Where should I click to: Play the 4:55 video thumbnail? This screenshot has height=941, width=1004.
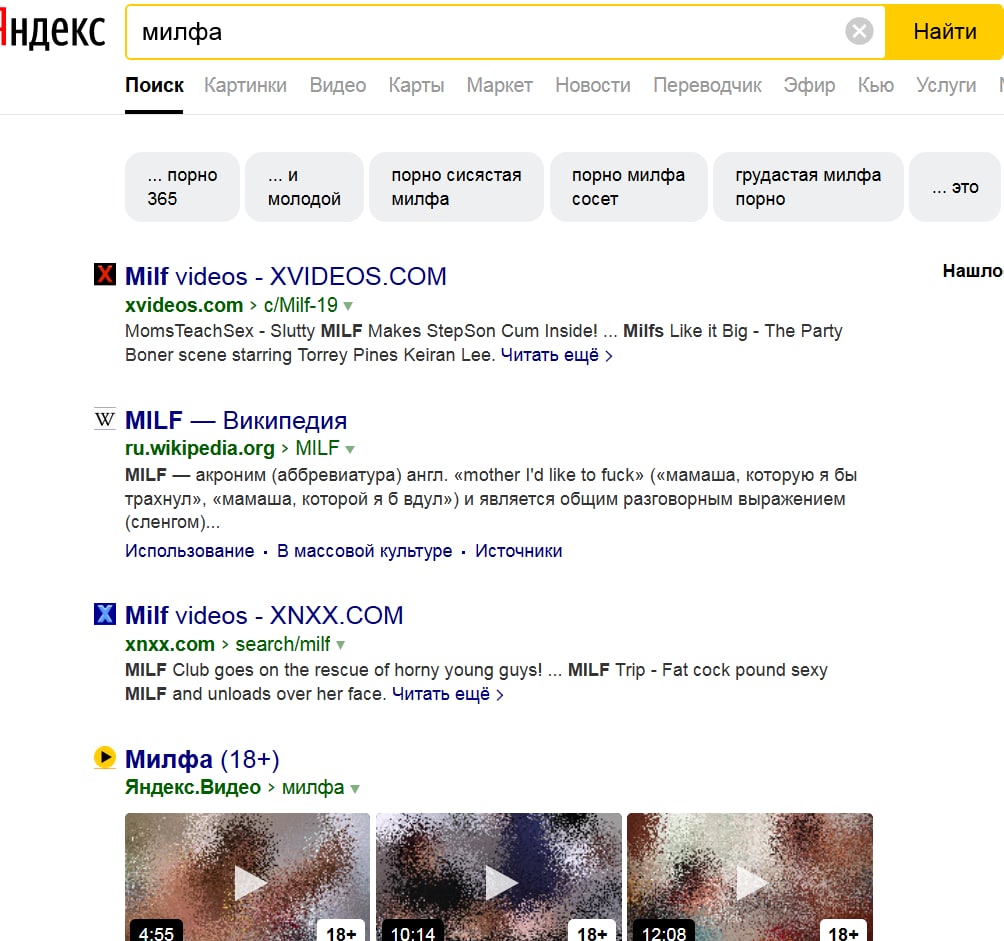(x=247, y=877)
